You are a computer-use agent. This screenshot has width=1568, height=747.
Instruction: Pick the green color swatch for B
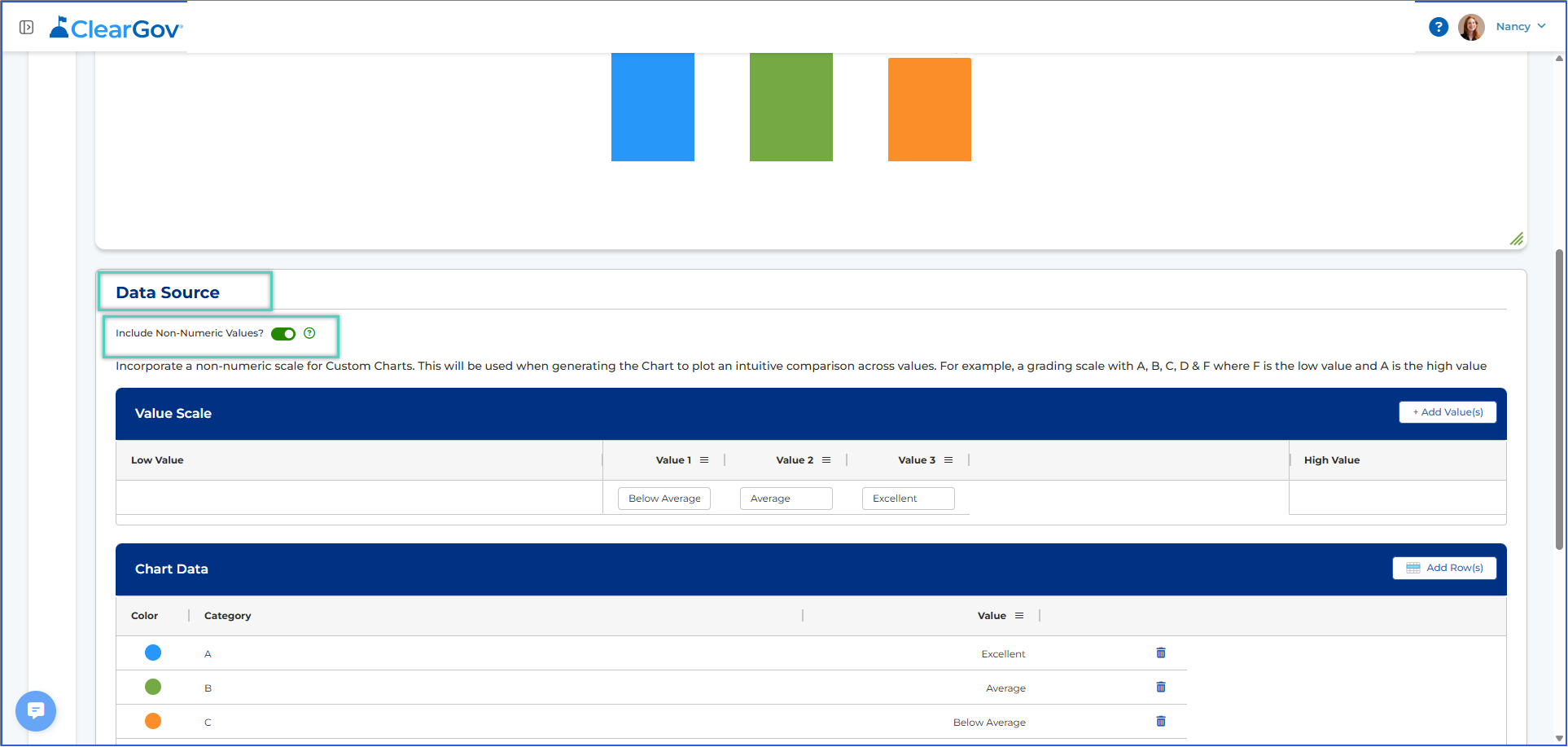point(153,687)
